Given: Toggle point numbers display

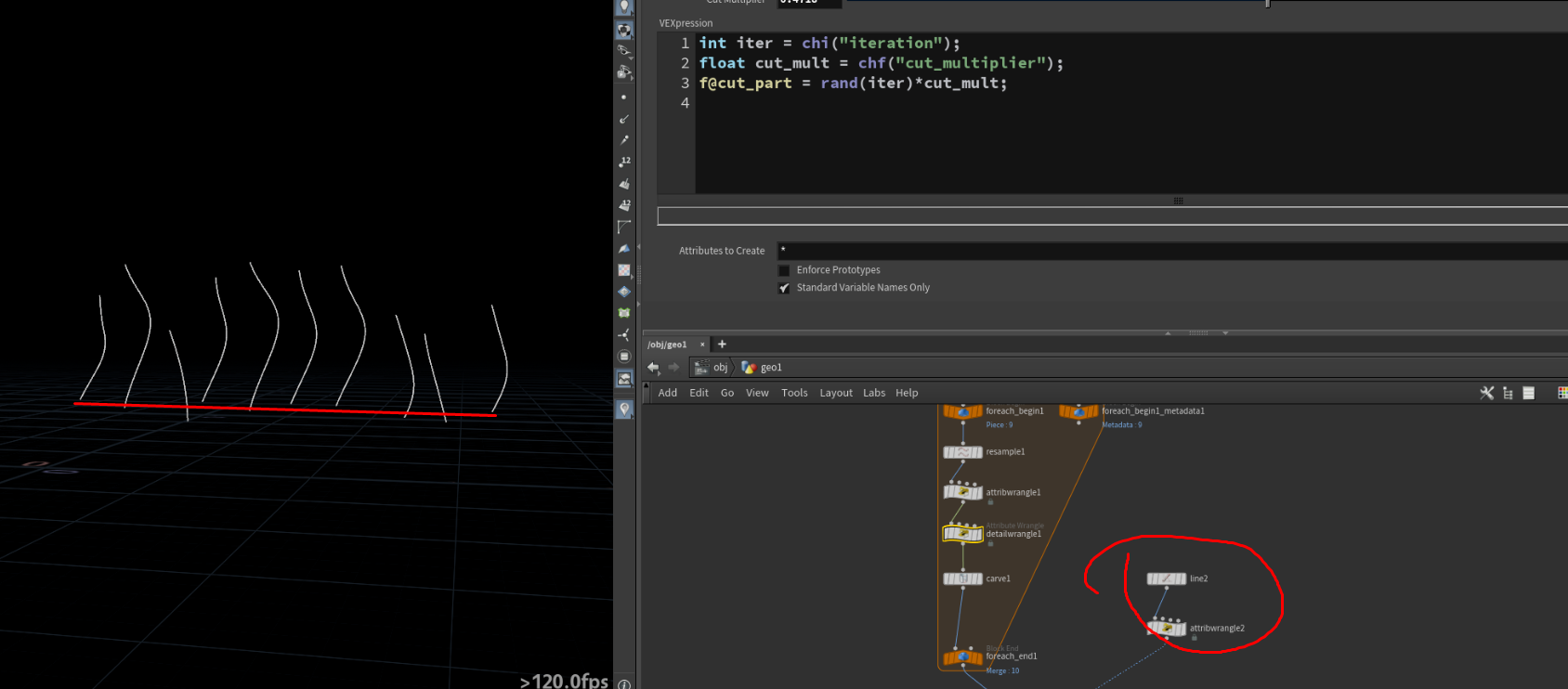Looking at the screenshot, I should click(624, 162).
